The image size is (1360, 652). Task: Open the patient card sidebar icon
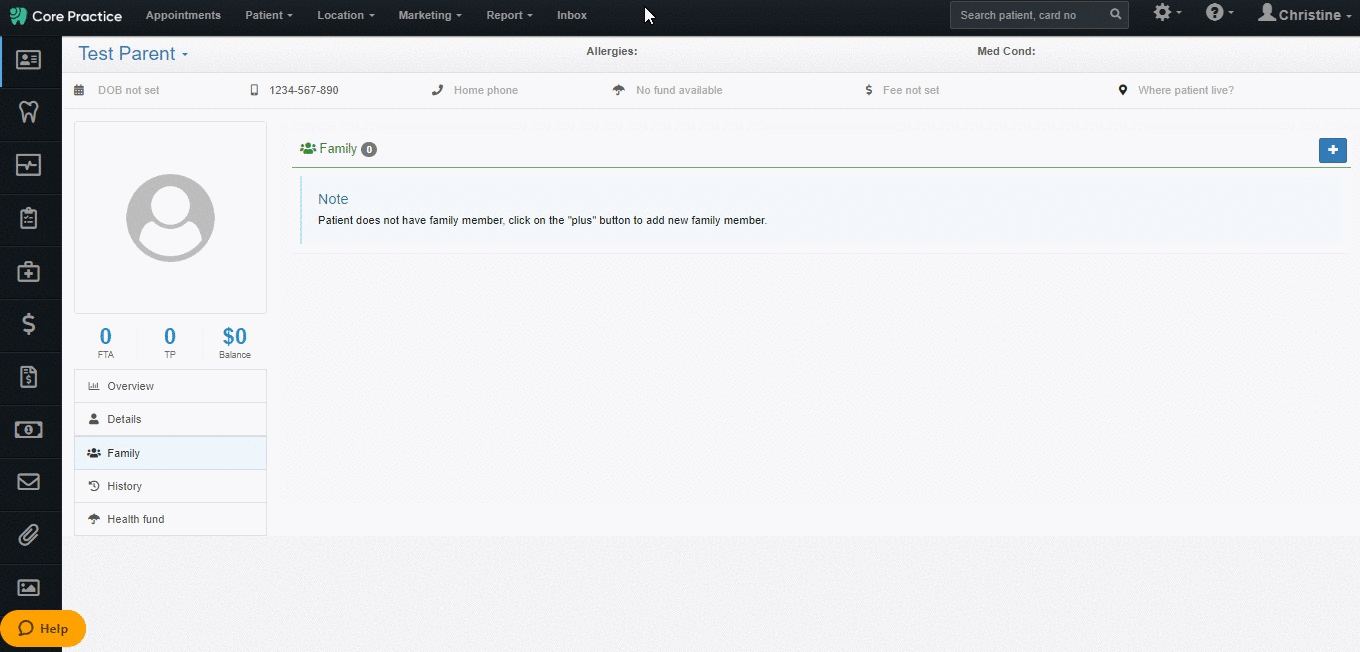(x=29, y=60)
